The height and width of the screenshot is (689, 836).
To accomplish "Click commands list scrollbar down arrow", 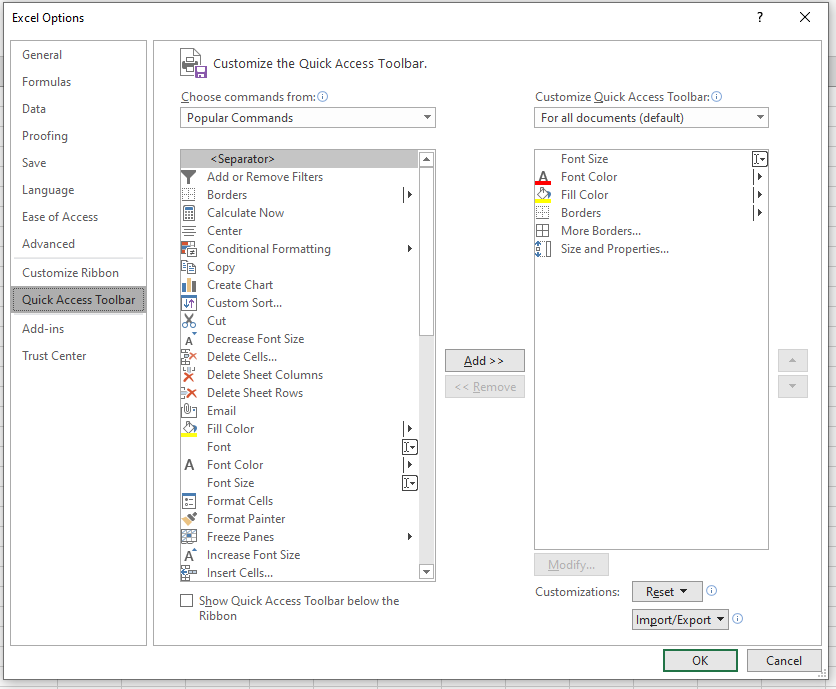I will pyautogui.click(x=426, y=572).
